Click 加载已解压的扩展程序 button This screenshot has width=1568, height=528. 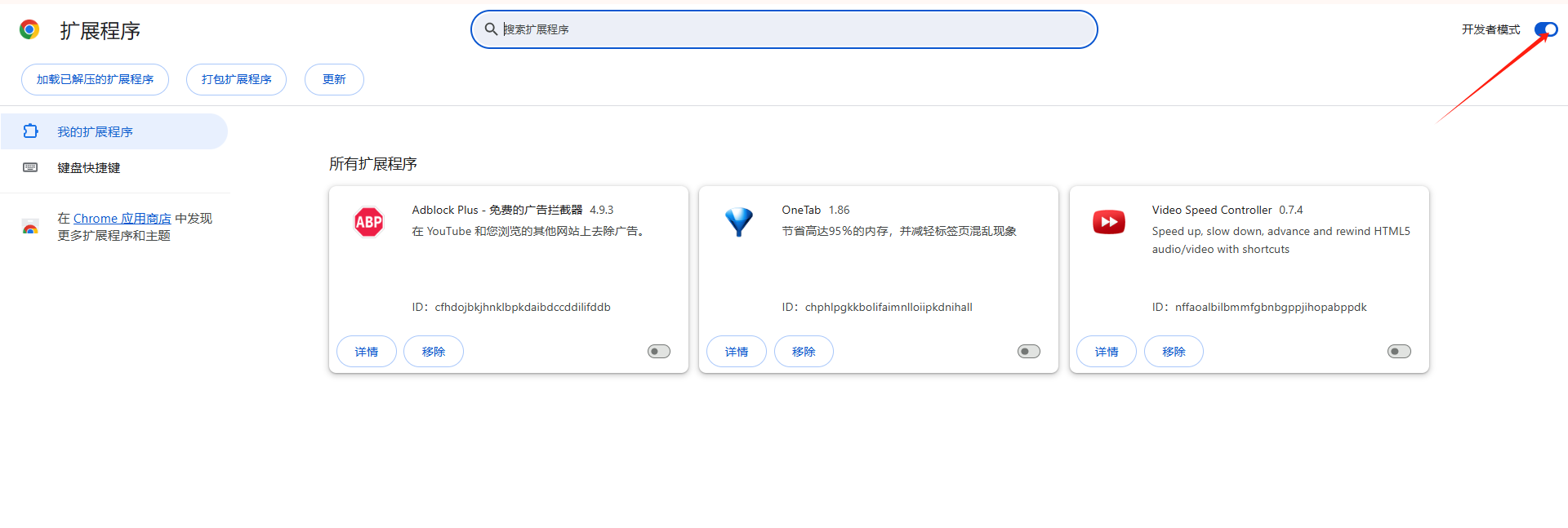click(95, 79)
